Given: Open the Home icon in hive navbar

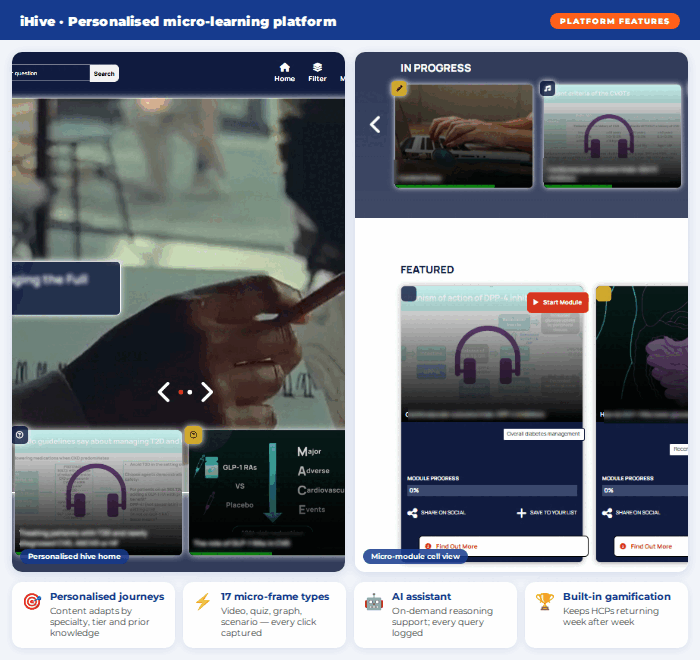Looking at the screenshot, I should 284,67.
